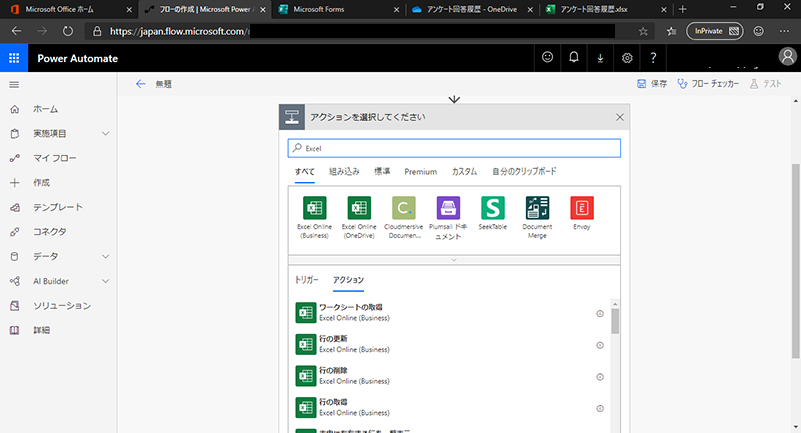Image resolution: width=801 pixels, height=433 pixels.
Task: Add page to favorites star icon
Action: (x=643, y=31)
